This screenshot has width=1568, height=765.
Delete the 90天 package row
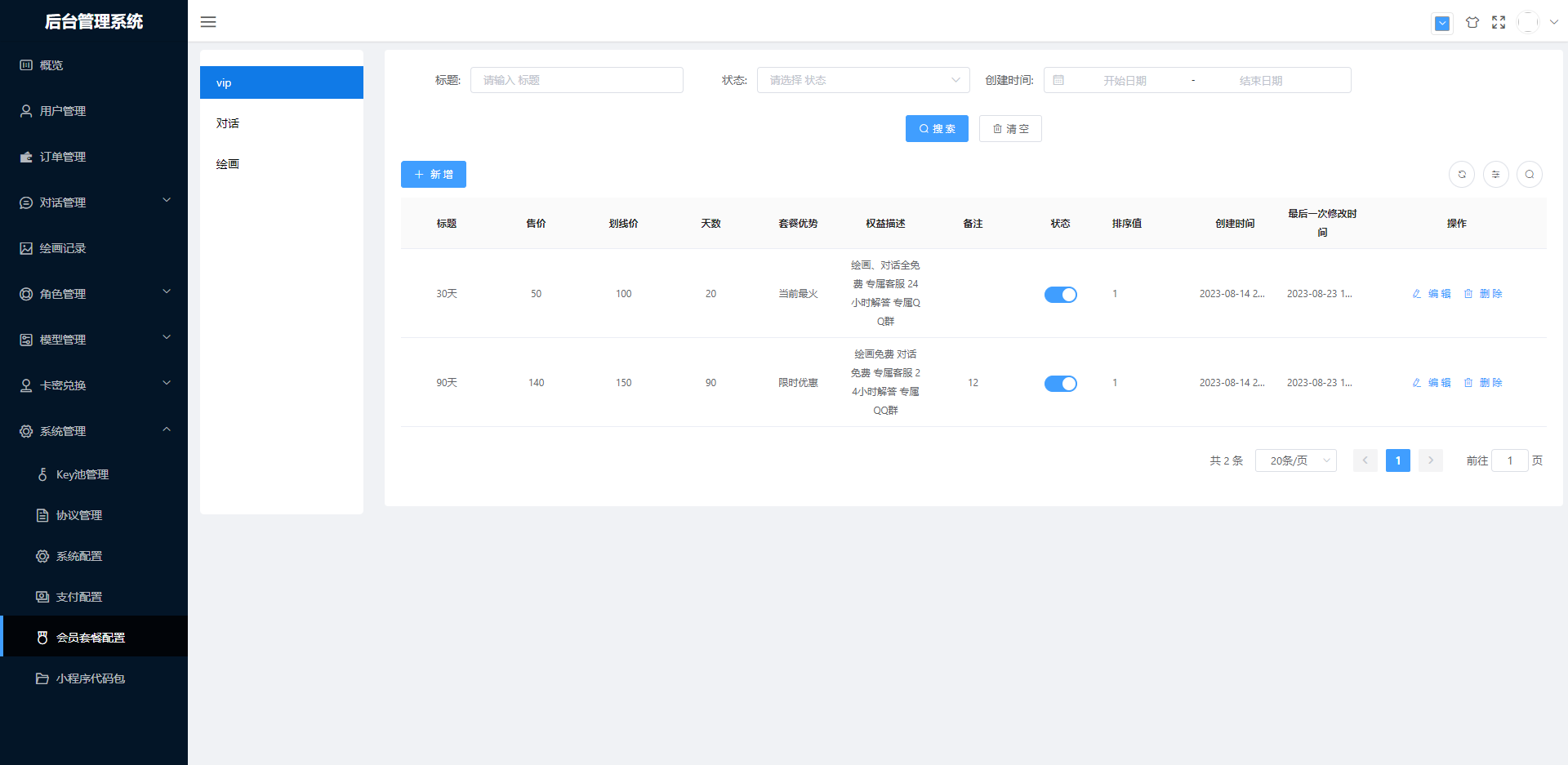click(1482, 383)
